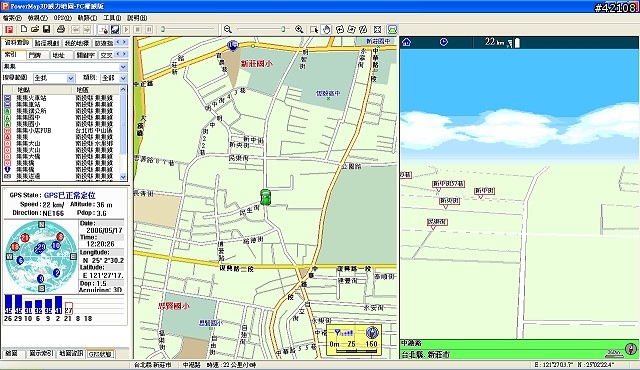640x370 pixels.
Task: Zoom in using the magnifier plus icon
Action: (x=299, y=29)
